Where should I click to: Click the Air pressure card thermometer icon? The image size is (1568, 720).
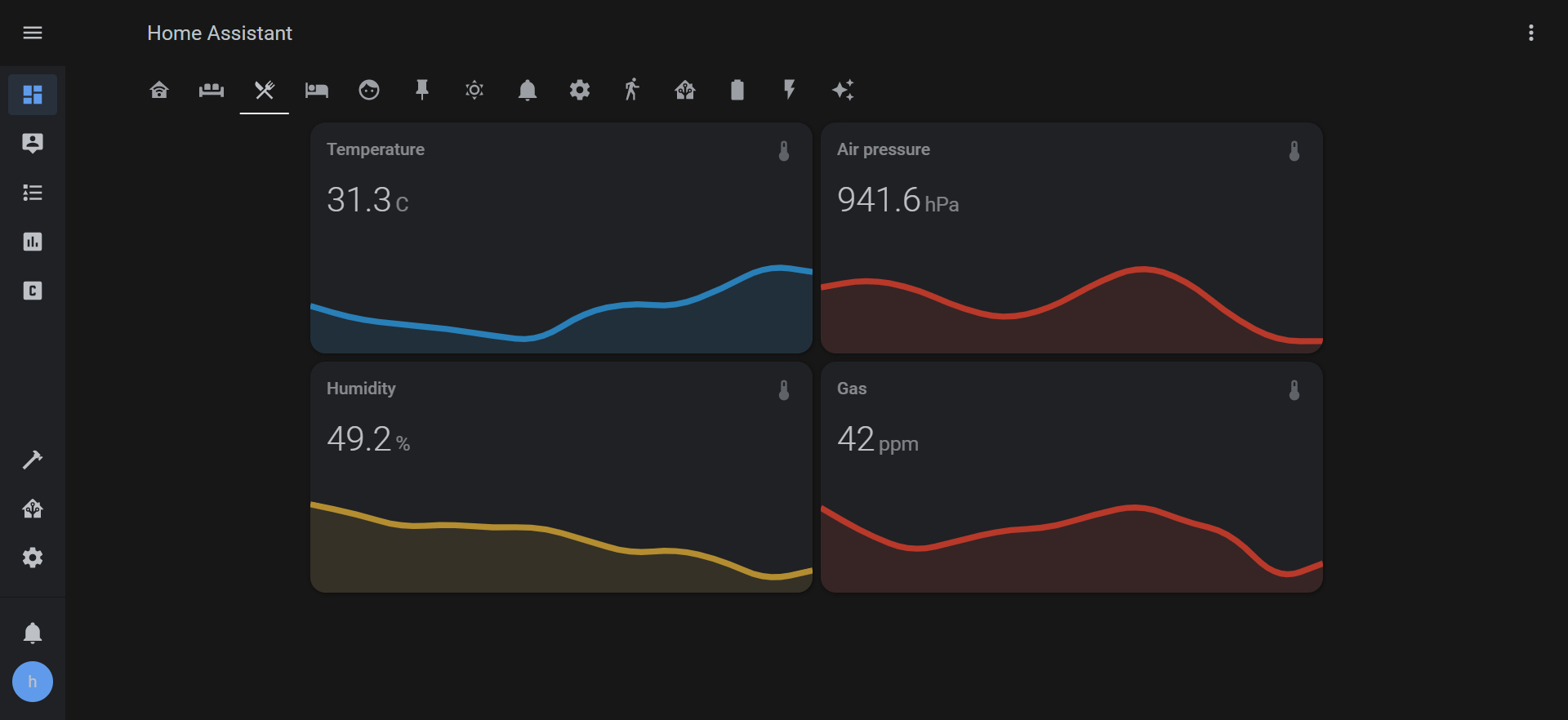coord(1294,151)
